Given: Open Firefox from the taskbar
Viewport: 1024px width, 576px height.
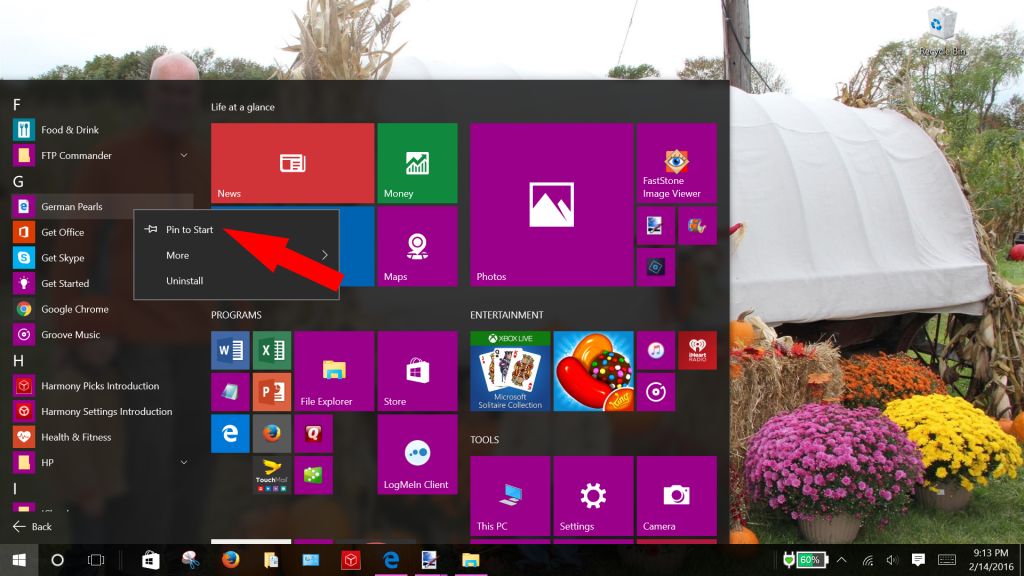Looking at the screenshot, I should tap(230, 560).
